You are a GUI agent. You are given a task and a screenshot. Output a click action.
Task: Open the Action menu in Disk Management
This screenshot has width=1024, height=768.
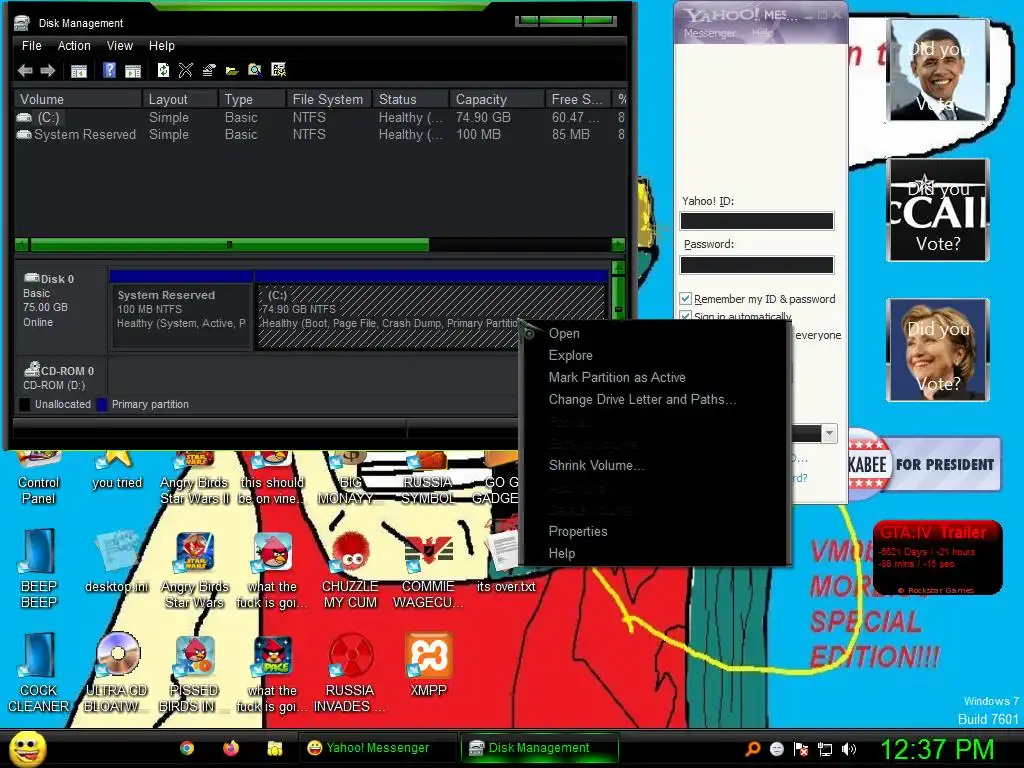pyautogui.click(x=74, y=46)
